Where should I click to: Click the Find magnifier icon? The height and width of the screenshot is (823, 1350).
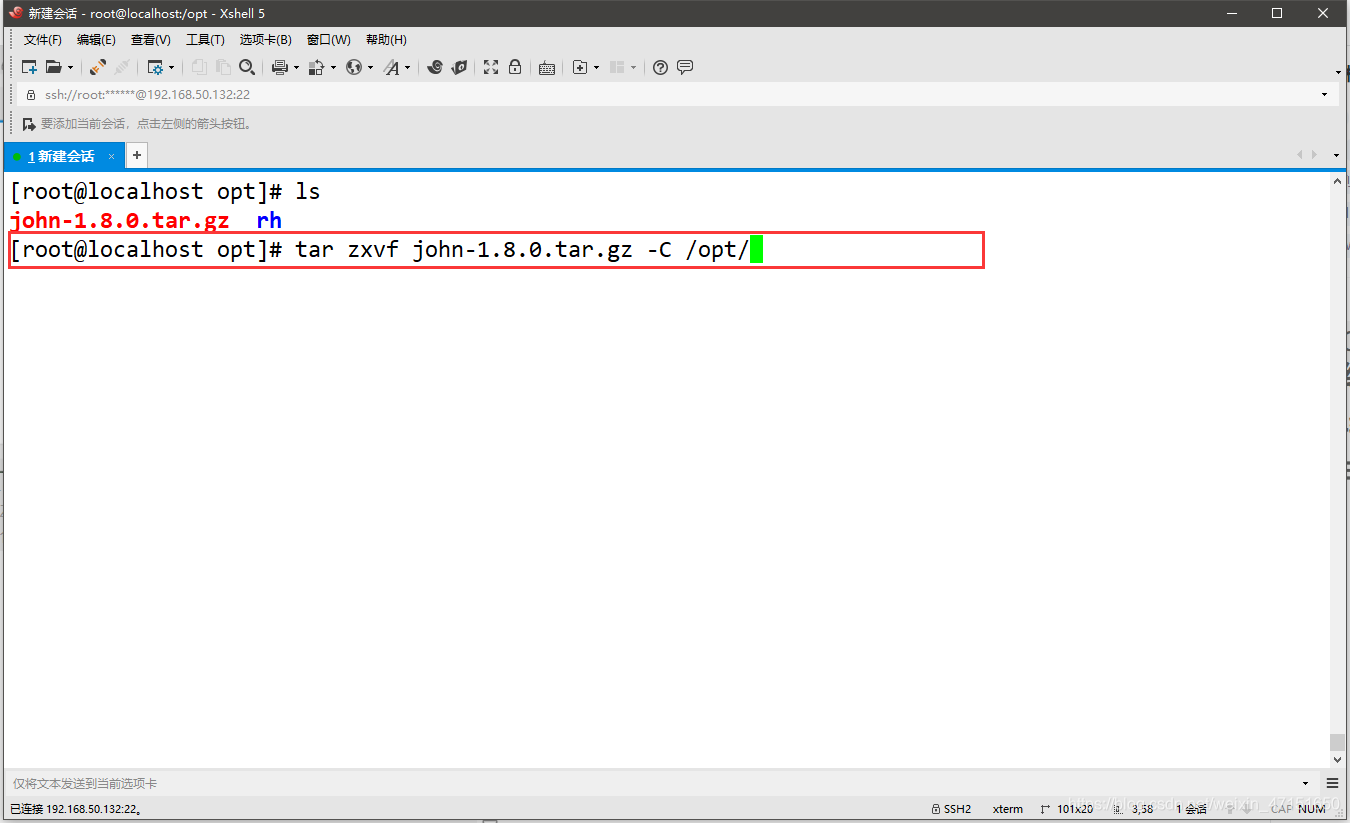(247, 67)
